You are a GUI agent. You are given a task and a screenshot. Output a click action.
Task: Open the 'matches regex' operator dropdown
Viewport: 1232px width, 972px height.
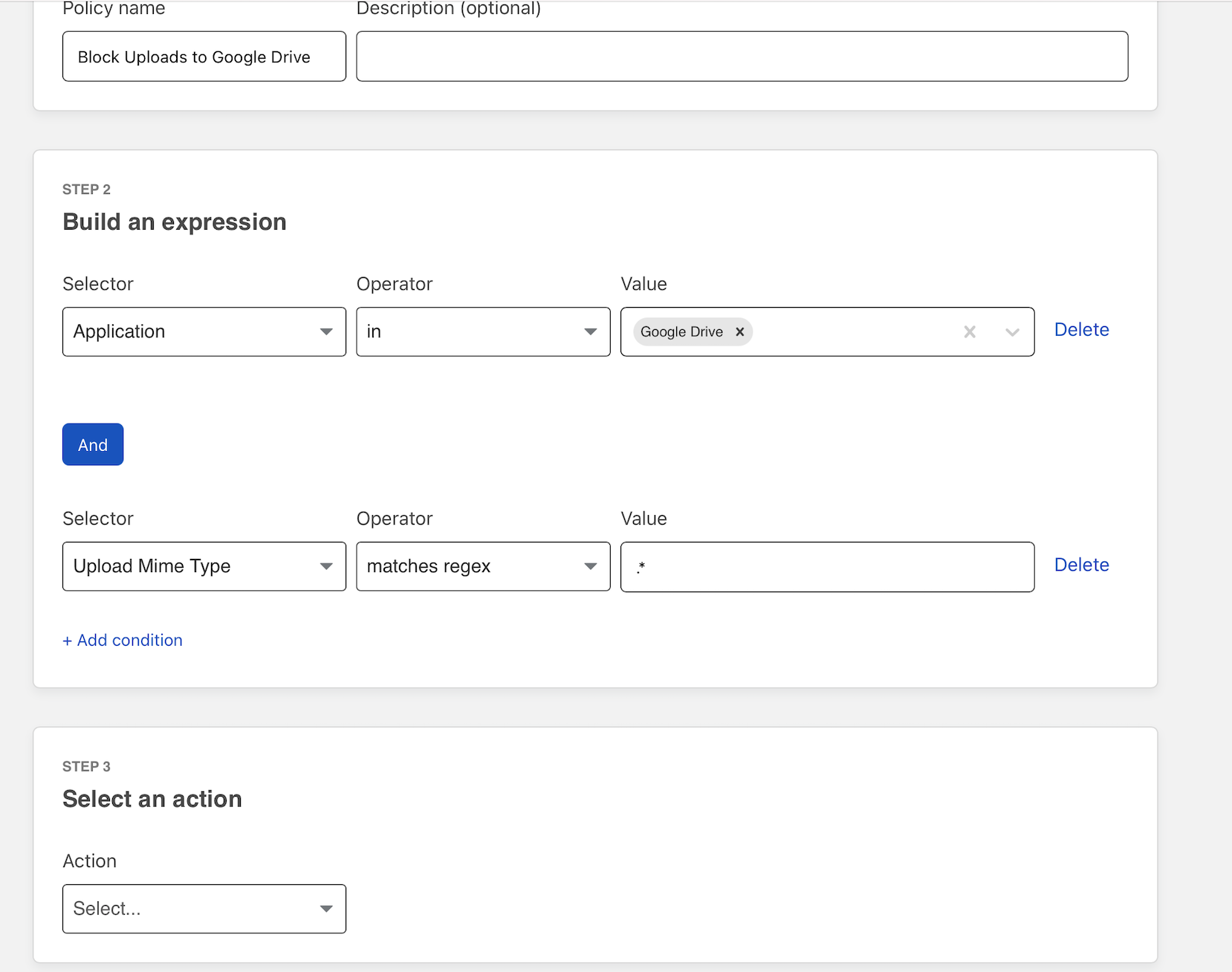(x=590, y=566)
